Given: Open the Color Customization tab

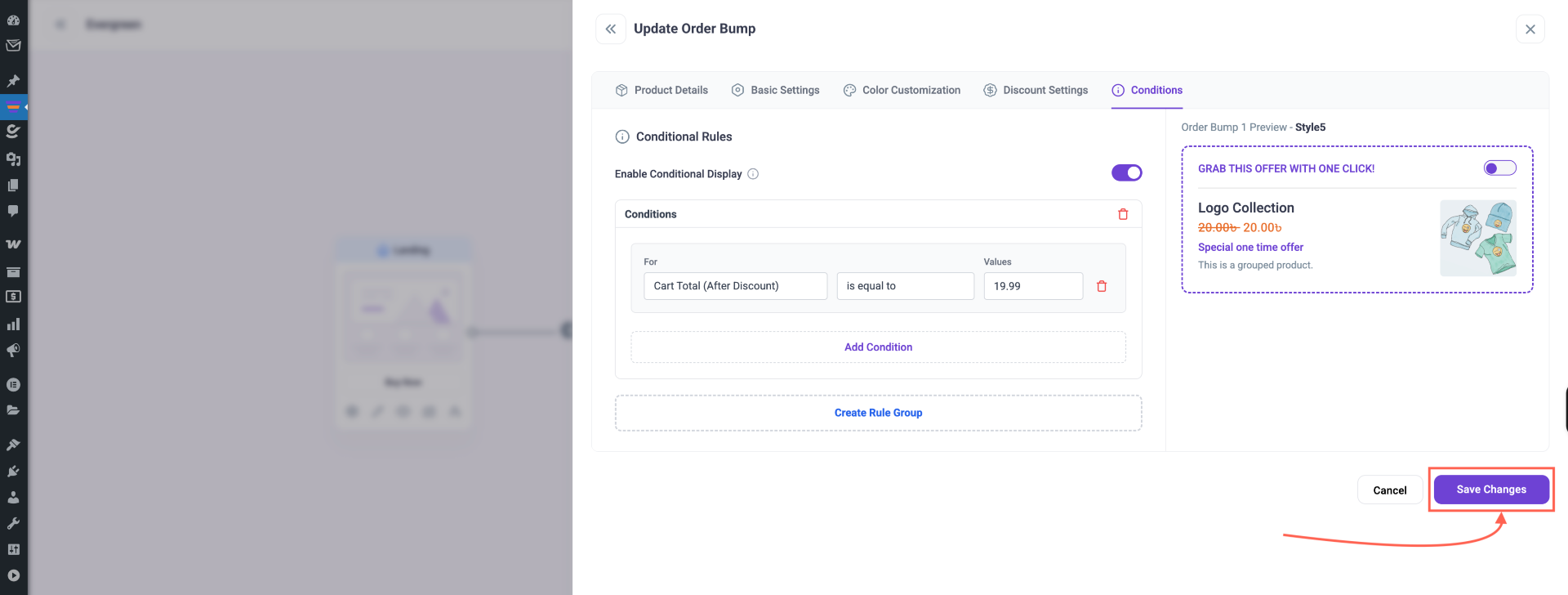Looking at the screenshot, I should 902,90.
